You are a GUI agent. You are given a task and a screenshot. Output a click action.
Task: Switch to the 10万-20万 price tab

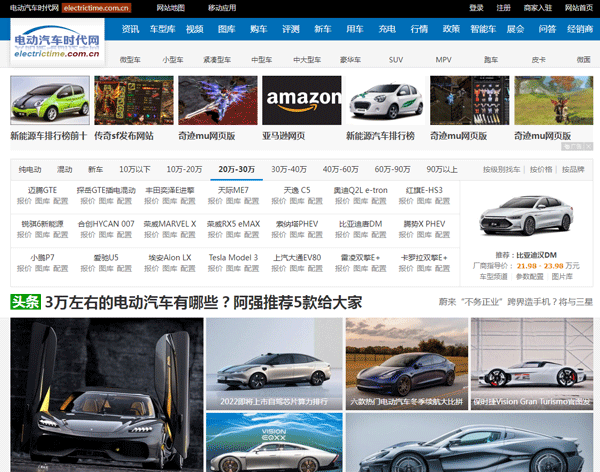tap(184, 170)
